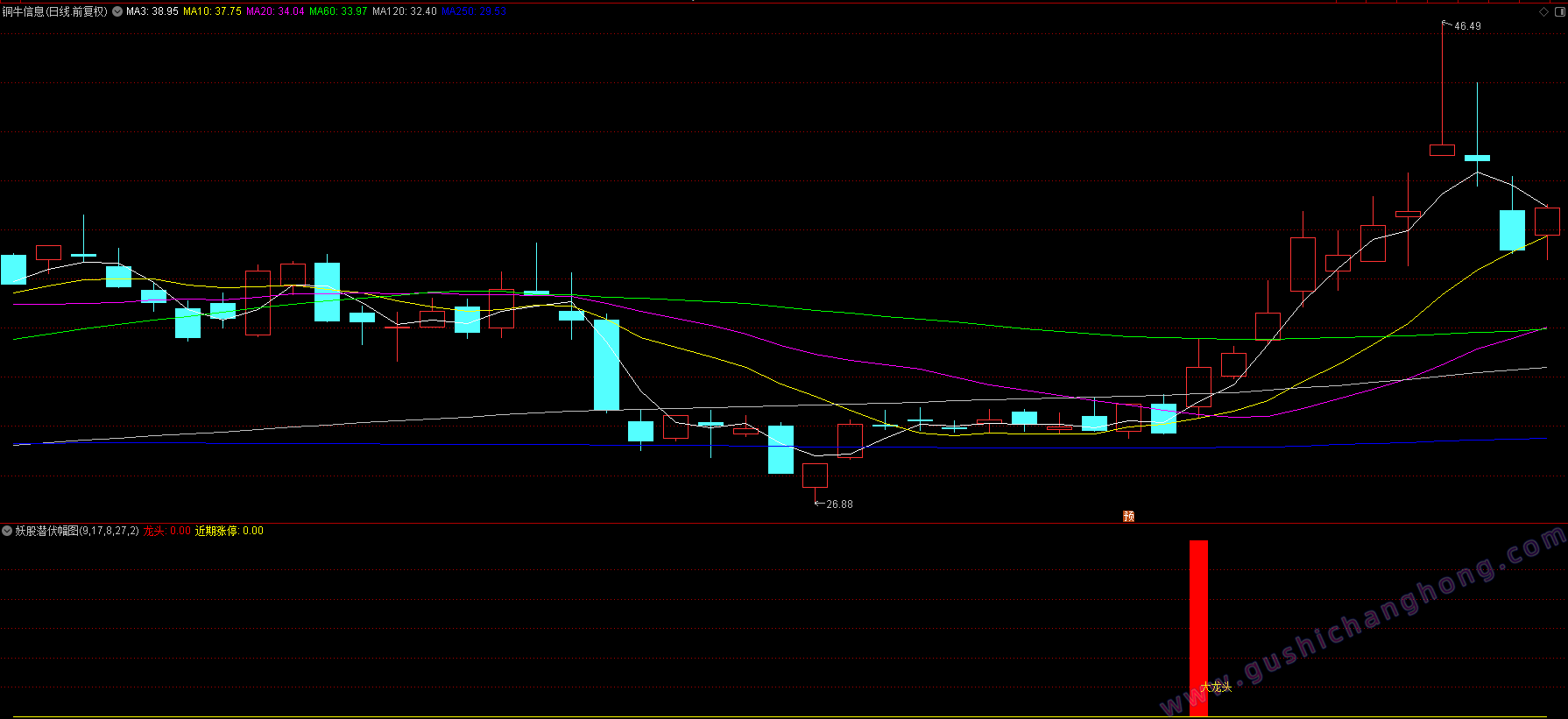Click the MA60: 33.97 legend label
The width and height of the screenshot is (1568, 719).
pyautogui.click(x=338, y=11)
